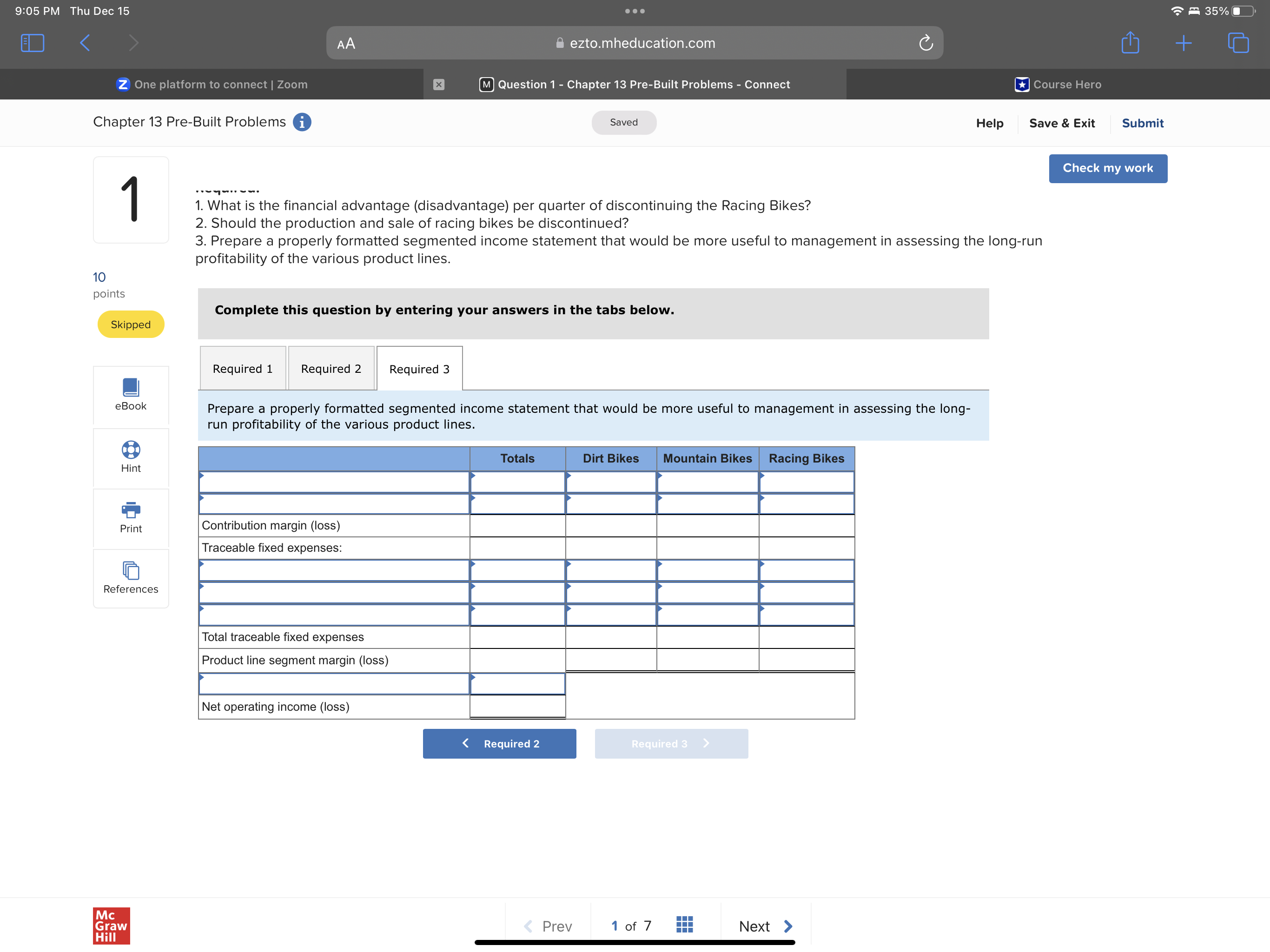
Task: Enter Dirt Bikes contribution margin cell
Action: point(610,525)
